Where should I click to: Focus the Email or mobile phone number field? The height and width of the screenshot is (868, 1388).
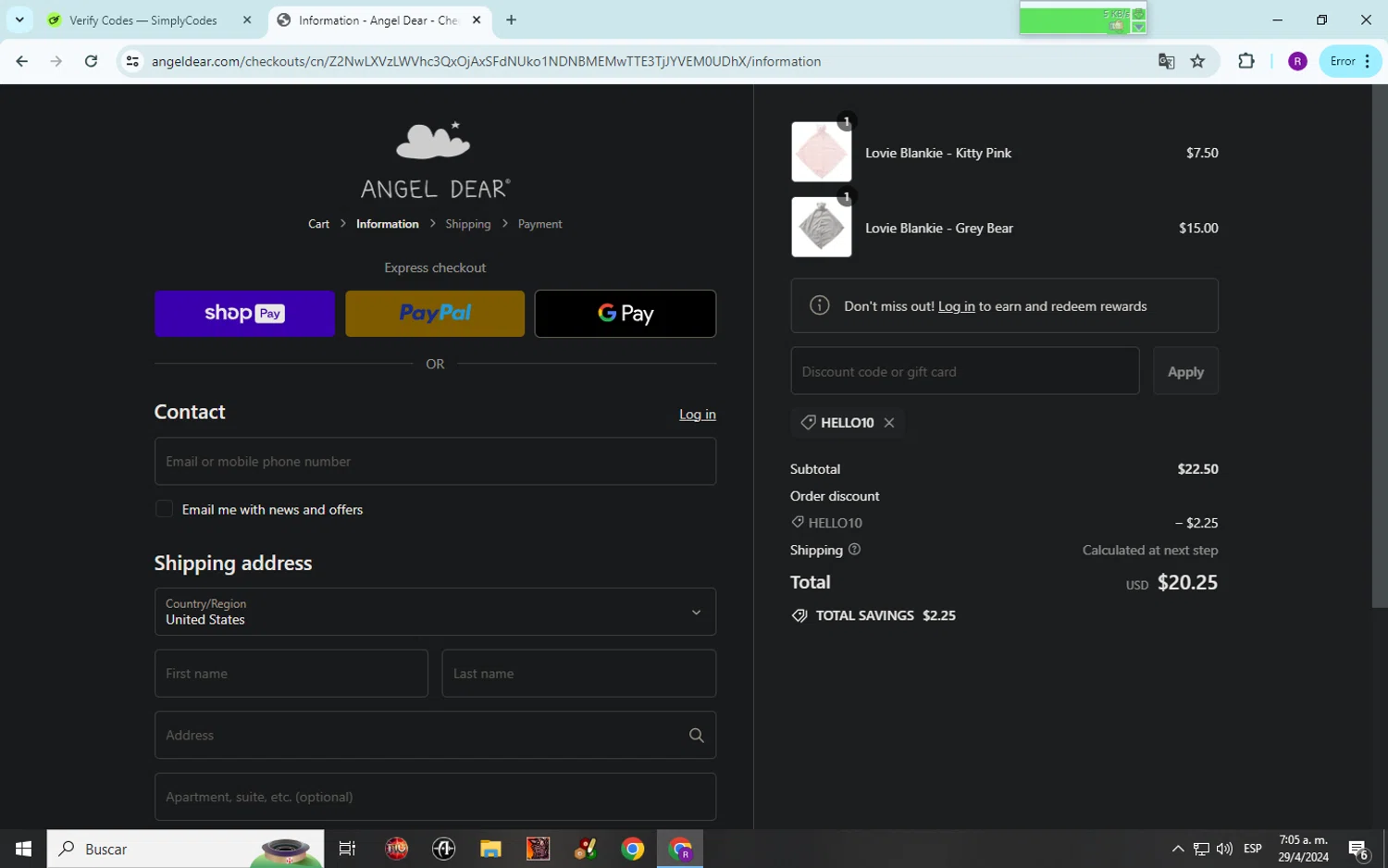435,461
